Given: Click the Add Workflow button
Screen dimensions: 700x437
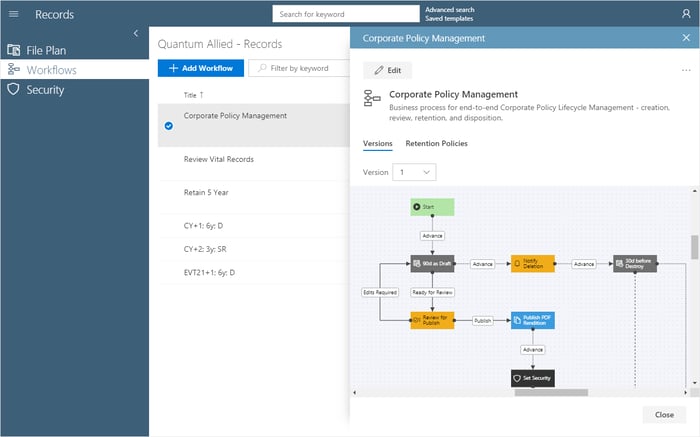Looking at the screenshot, I should (x=201, y=68).
